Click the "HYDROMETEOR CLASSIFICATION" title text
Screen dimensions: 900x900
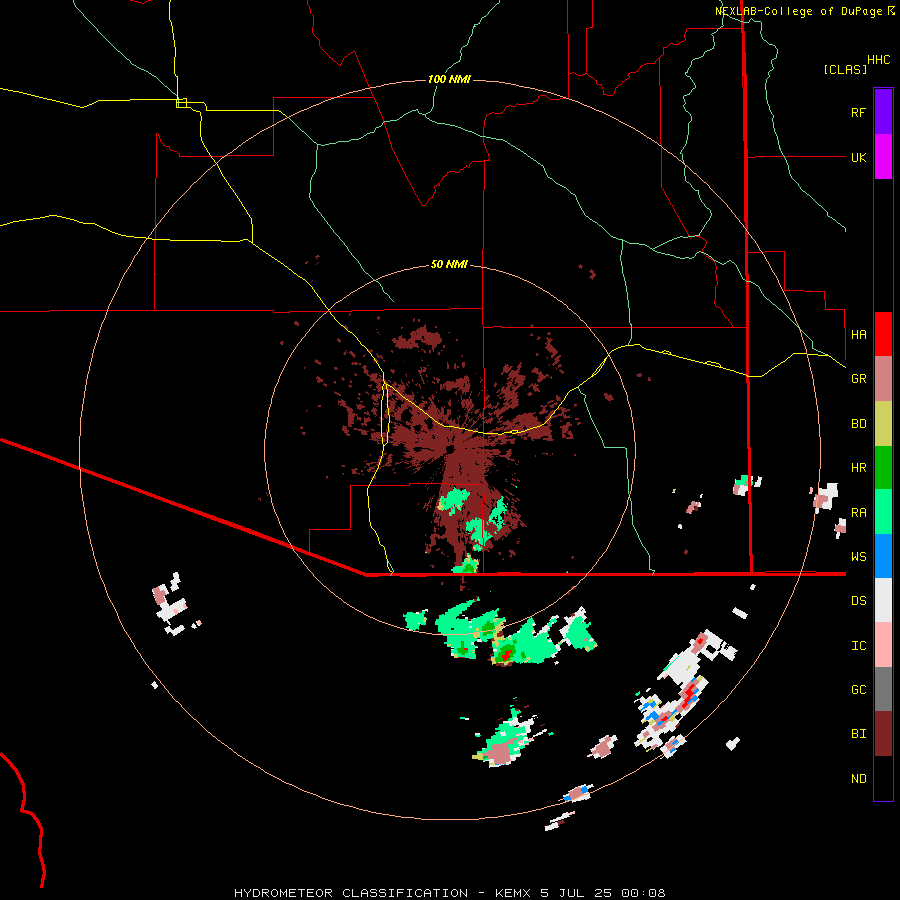point(351,893)
